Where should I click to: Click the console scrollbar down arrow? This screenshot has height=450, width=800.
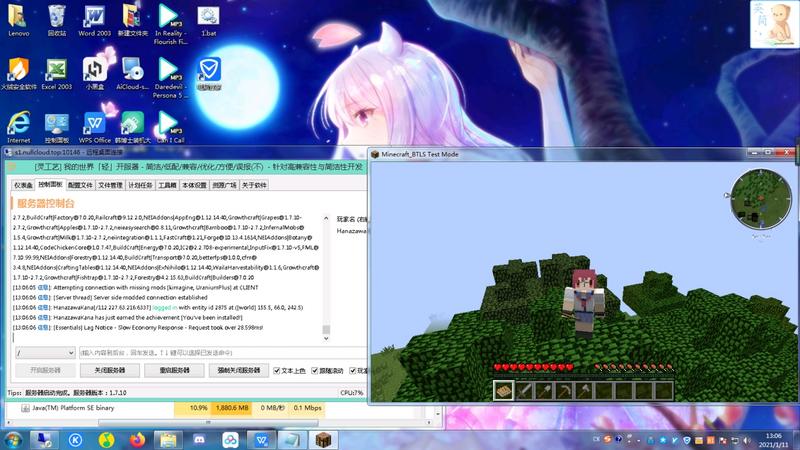(x=327, y=338)
